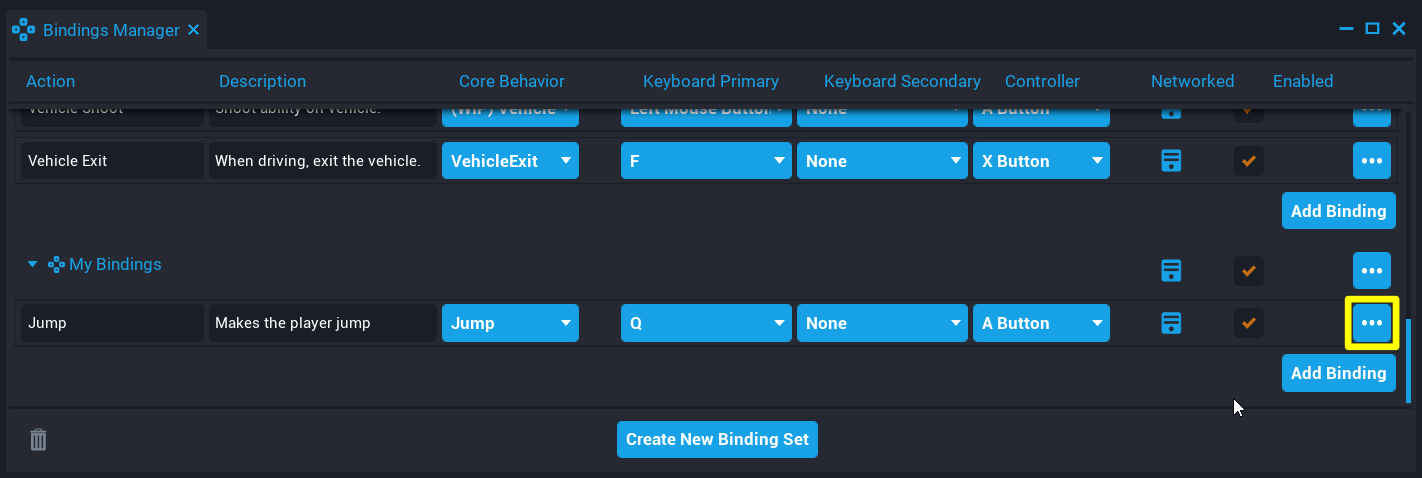The width and height of the screenshot is (1422, 478).
Task: Open more options for My Bindings set
Action: [1371, 270]
